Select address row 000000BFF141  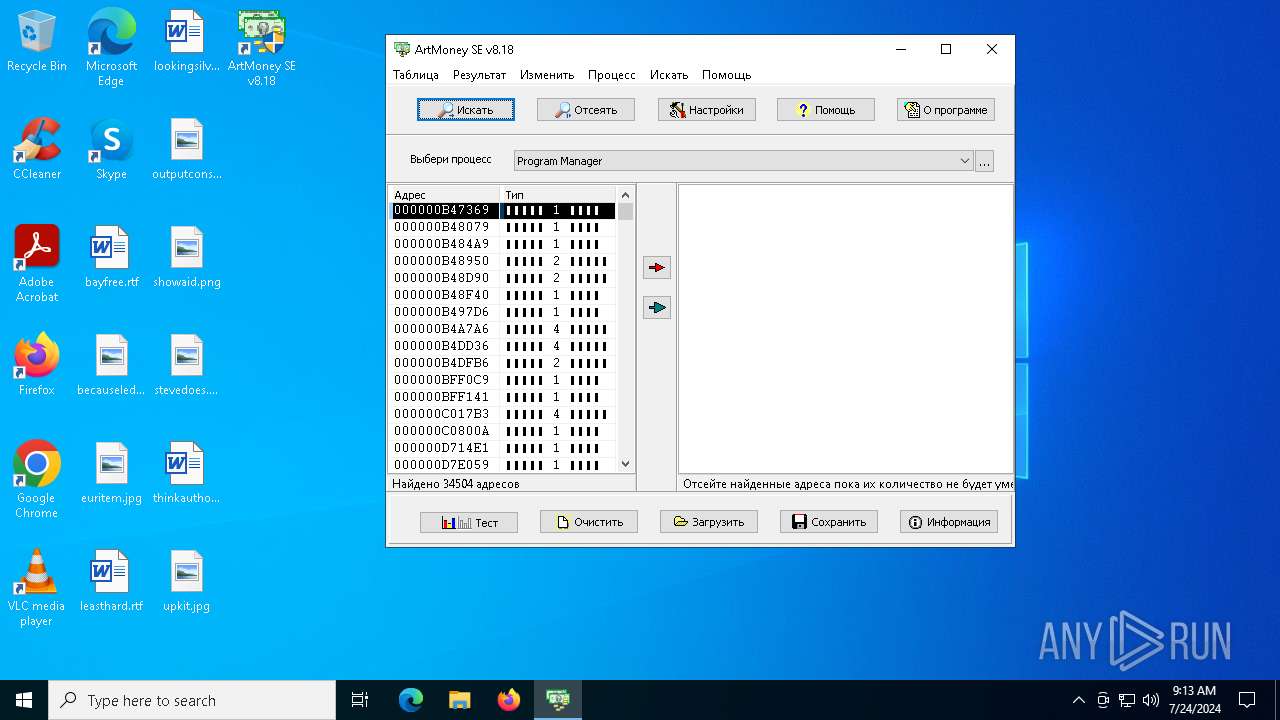coord(502,398)
